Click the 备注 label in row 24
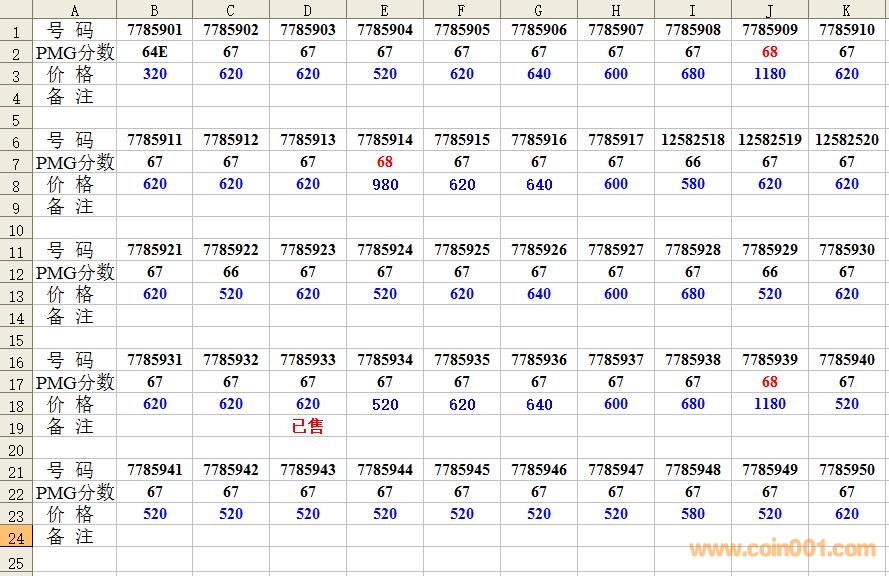This screenshot has height=576, width=889. point(71,537)
